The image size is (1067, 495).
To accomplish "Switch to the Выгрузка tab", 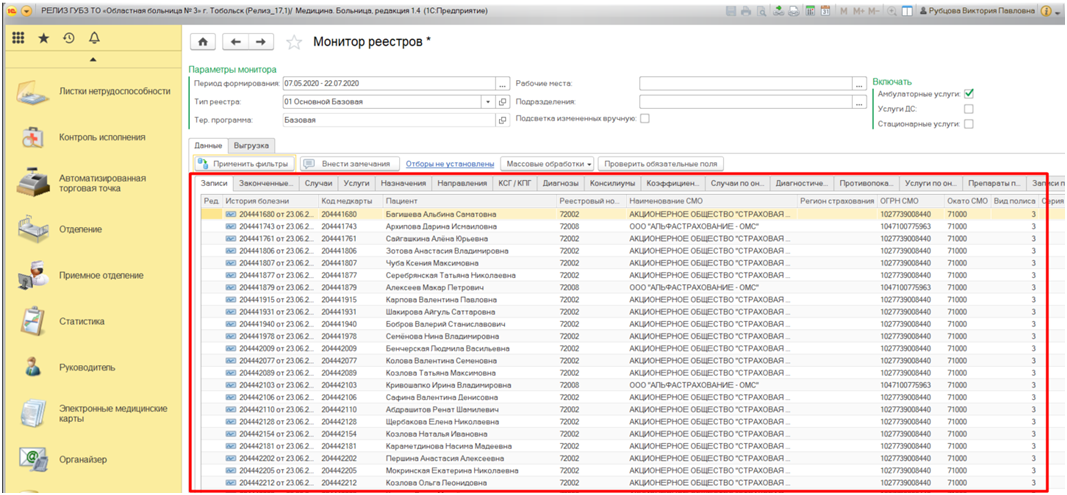I will 252,145.
